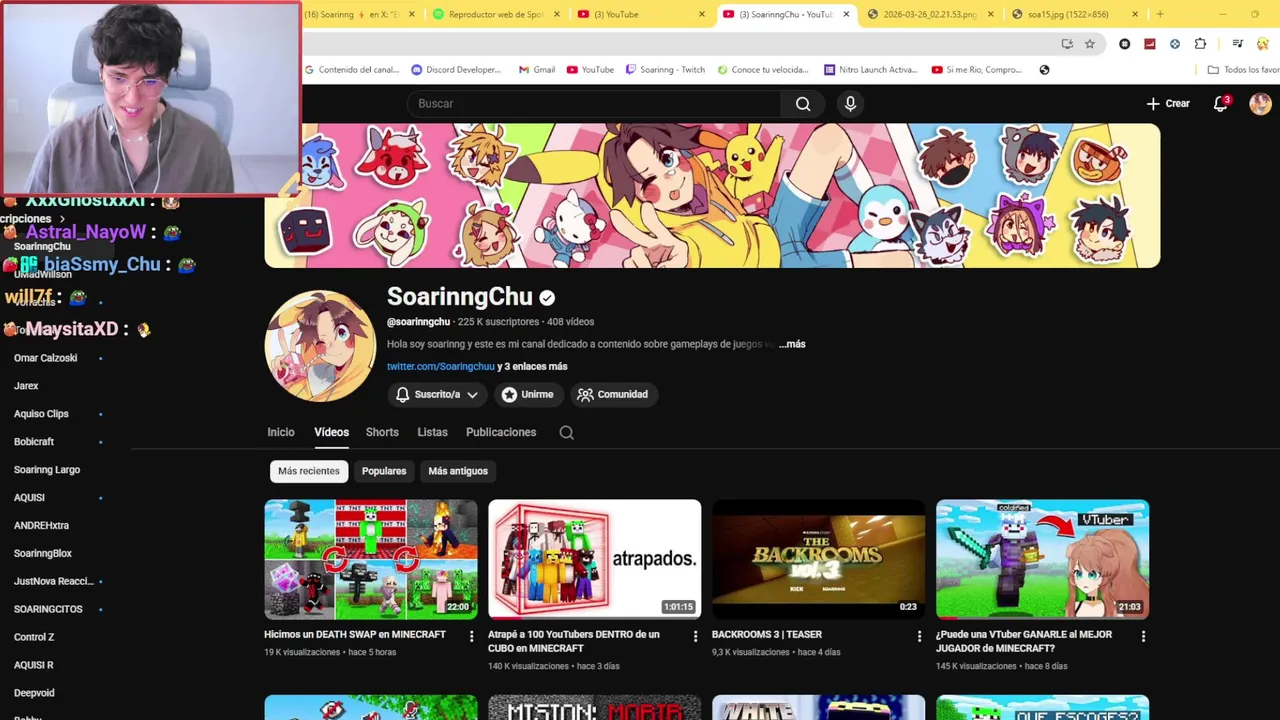Bookmark this page with star icon
This screenshot has width=1280, height=720.
point(1090,44)
